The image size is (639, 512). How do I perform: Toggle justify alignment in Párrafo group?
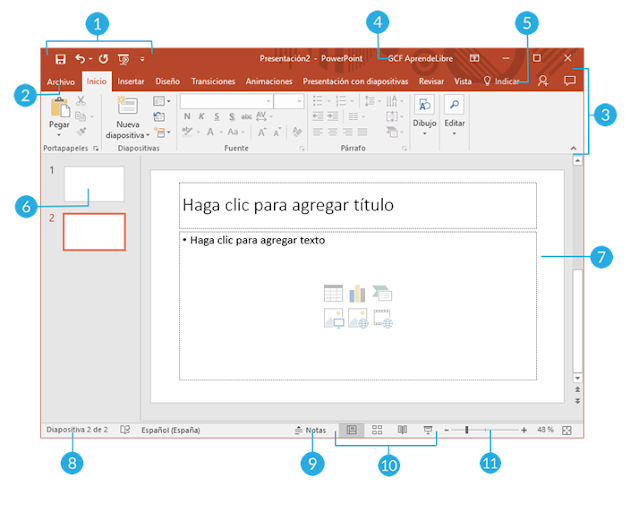(x=362, y=132)
